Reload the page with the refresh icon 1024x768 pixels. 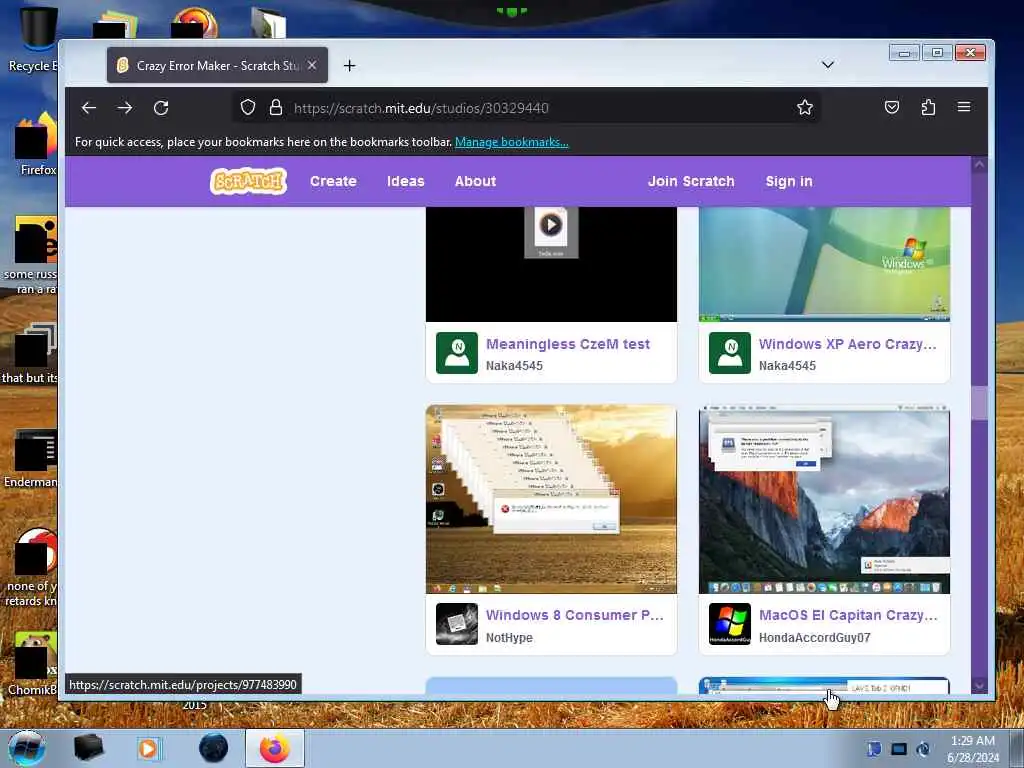click(x=161, y=108)
